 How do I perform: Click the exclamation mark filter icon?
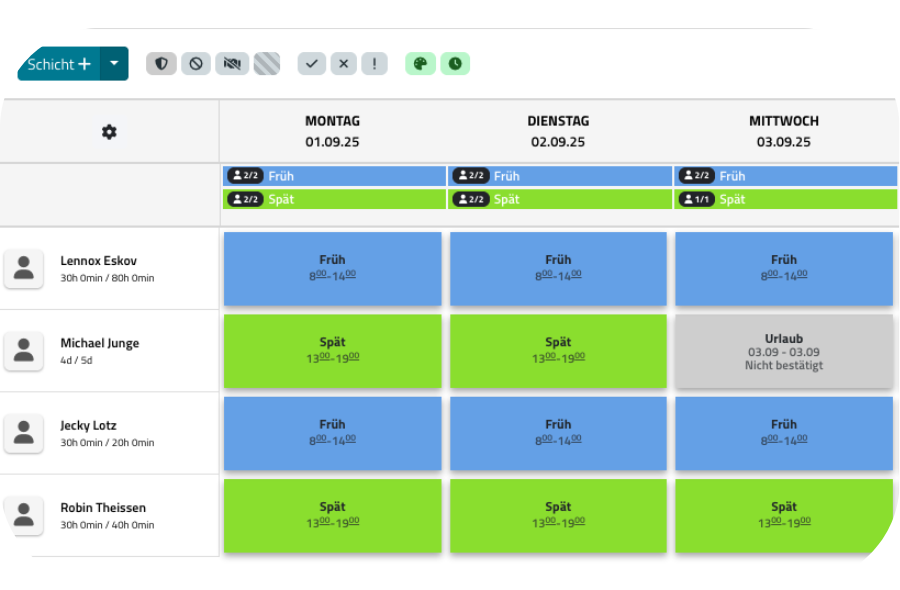(374, 64)
